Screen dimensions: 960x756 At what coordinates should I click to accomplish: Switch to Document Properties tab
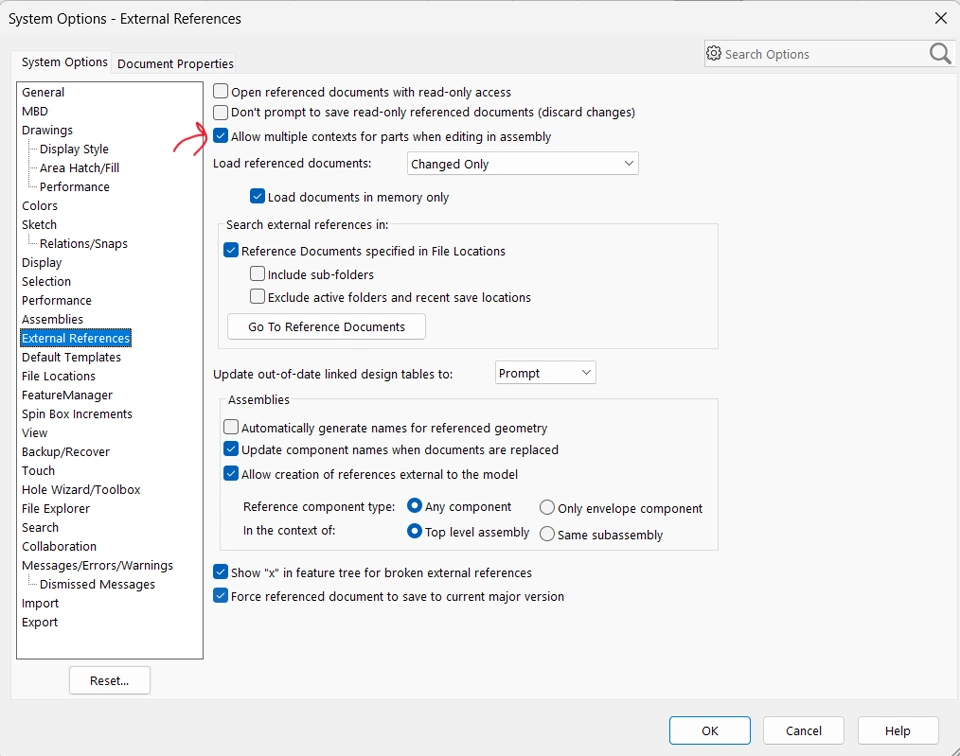175,64
